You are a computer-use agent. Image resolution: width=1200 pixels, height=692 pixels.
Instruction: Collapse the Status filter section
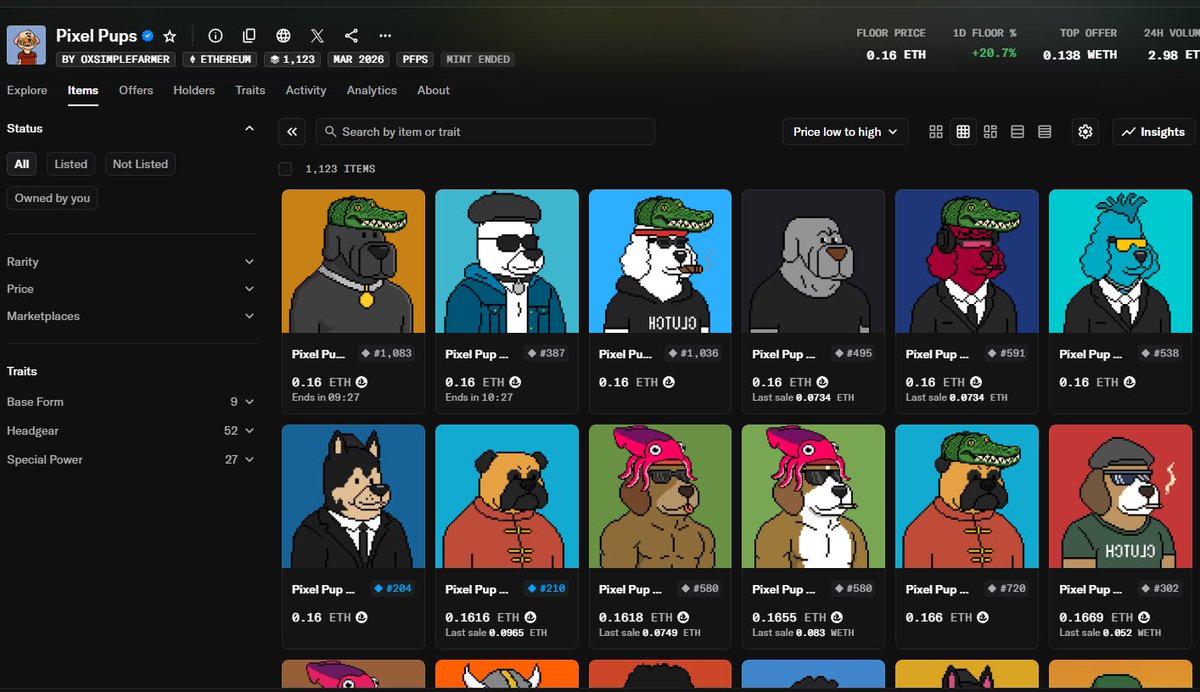click(249, 128)
